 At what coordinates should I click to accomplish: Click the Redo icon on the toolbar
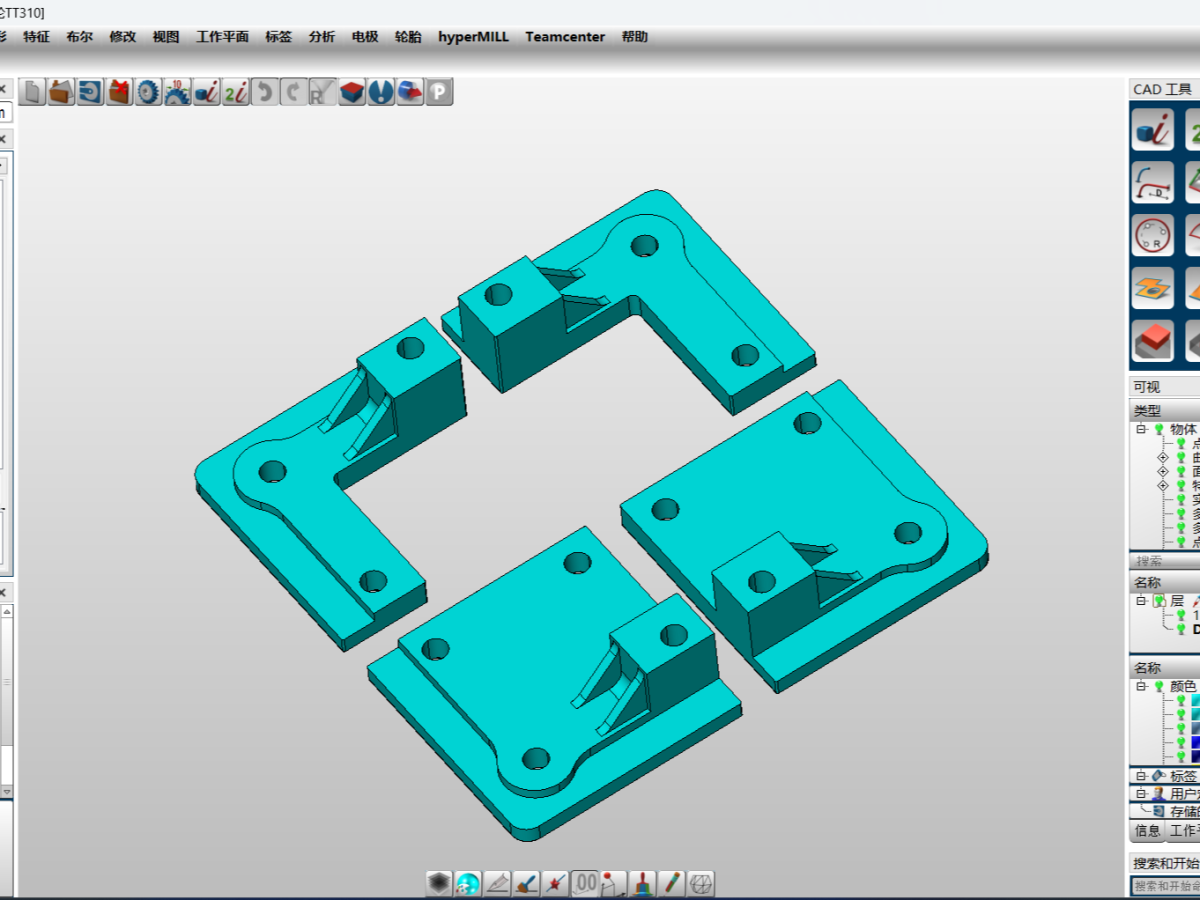click(292, 91)
